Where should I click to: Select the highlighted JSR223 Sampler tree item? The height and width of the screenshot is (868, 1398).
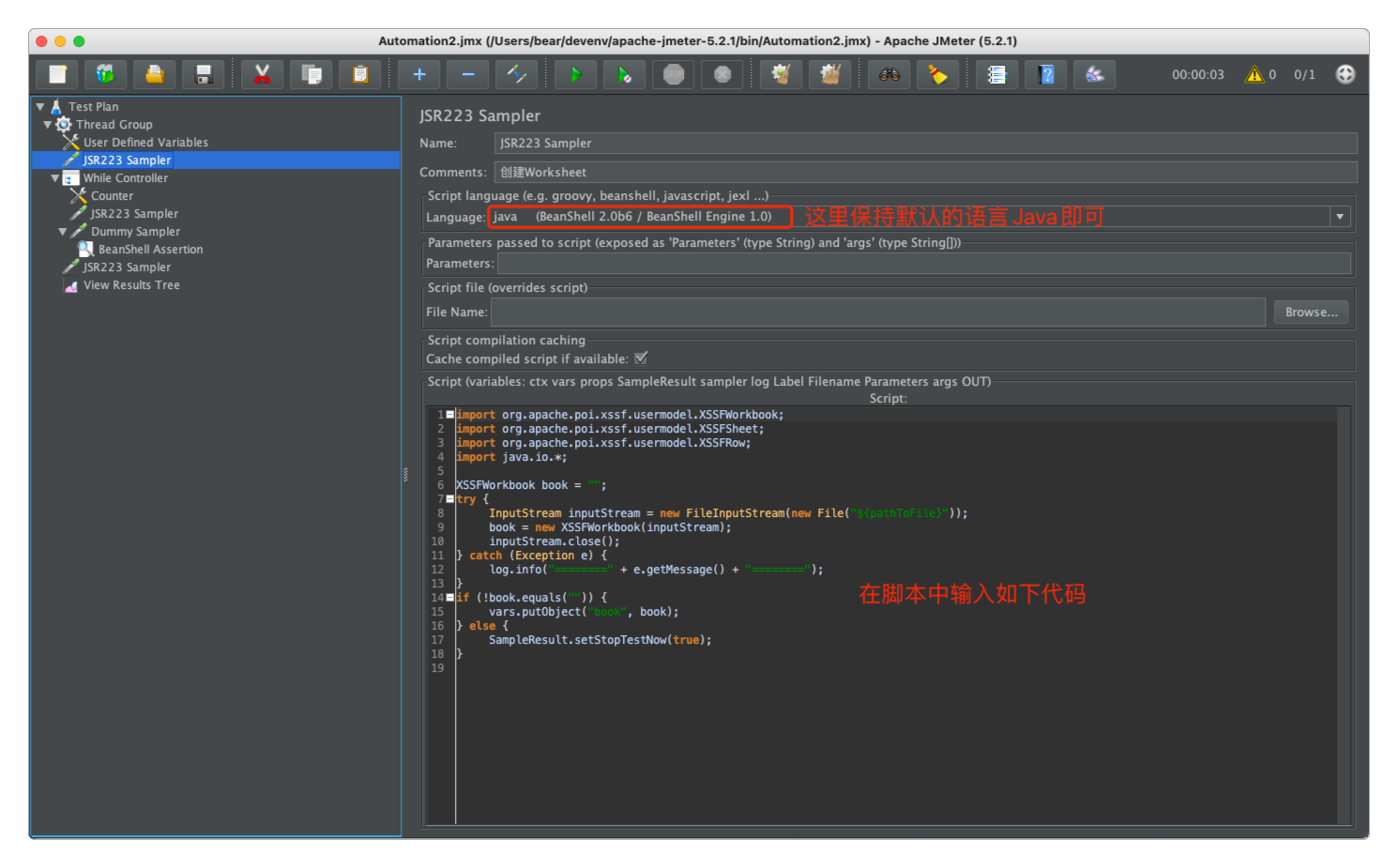(x=127, y=160)
